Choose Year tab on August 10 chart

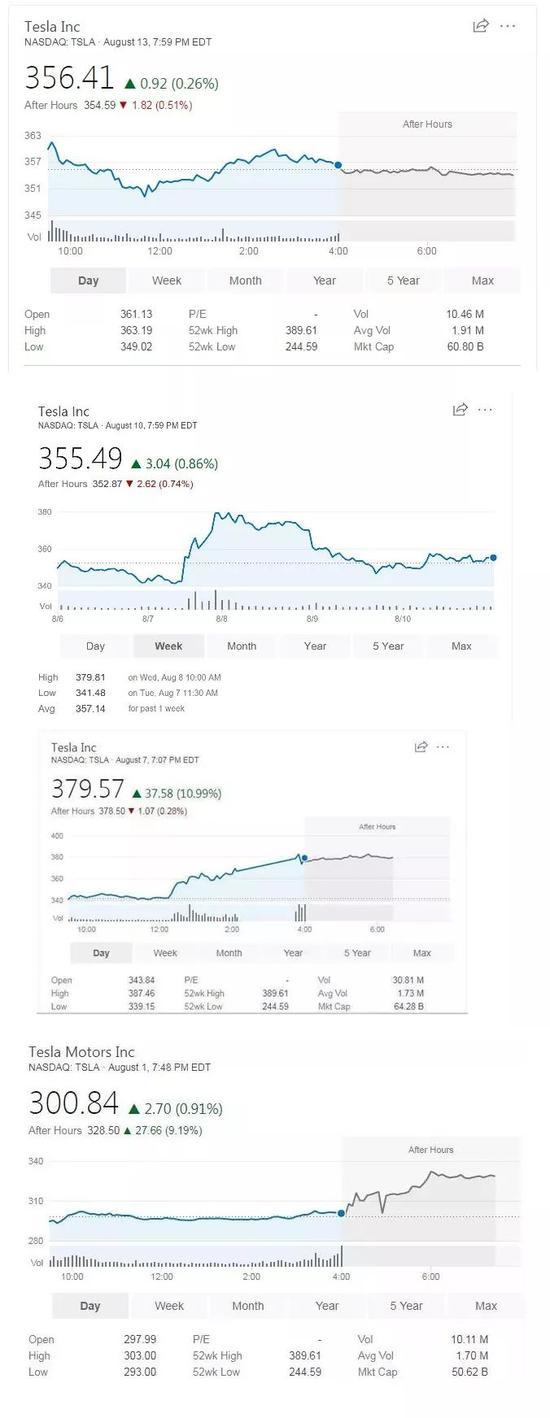click(x=315, y=646)
